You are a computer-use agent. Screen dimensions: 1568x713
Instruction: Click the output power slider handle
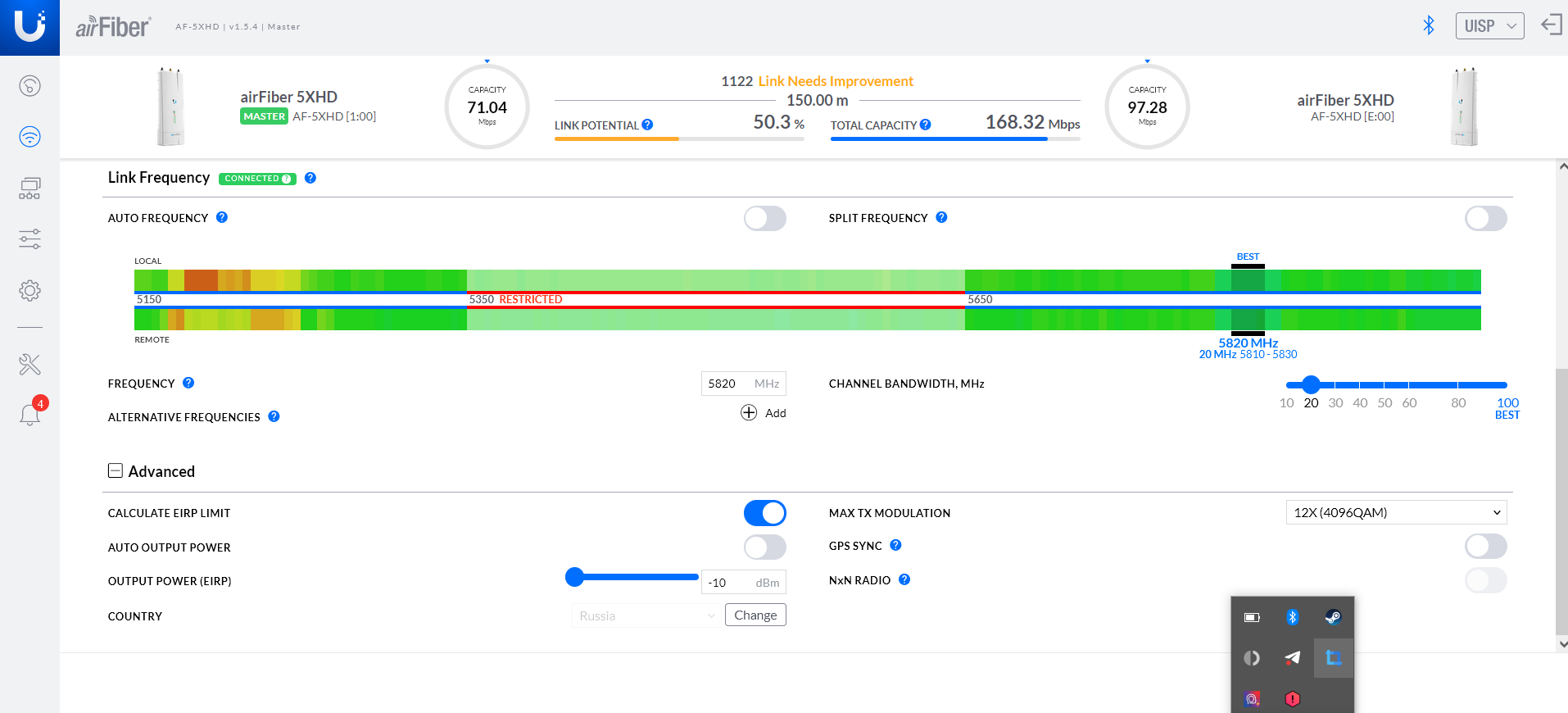(x=575, y=577)
